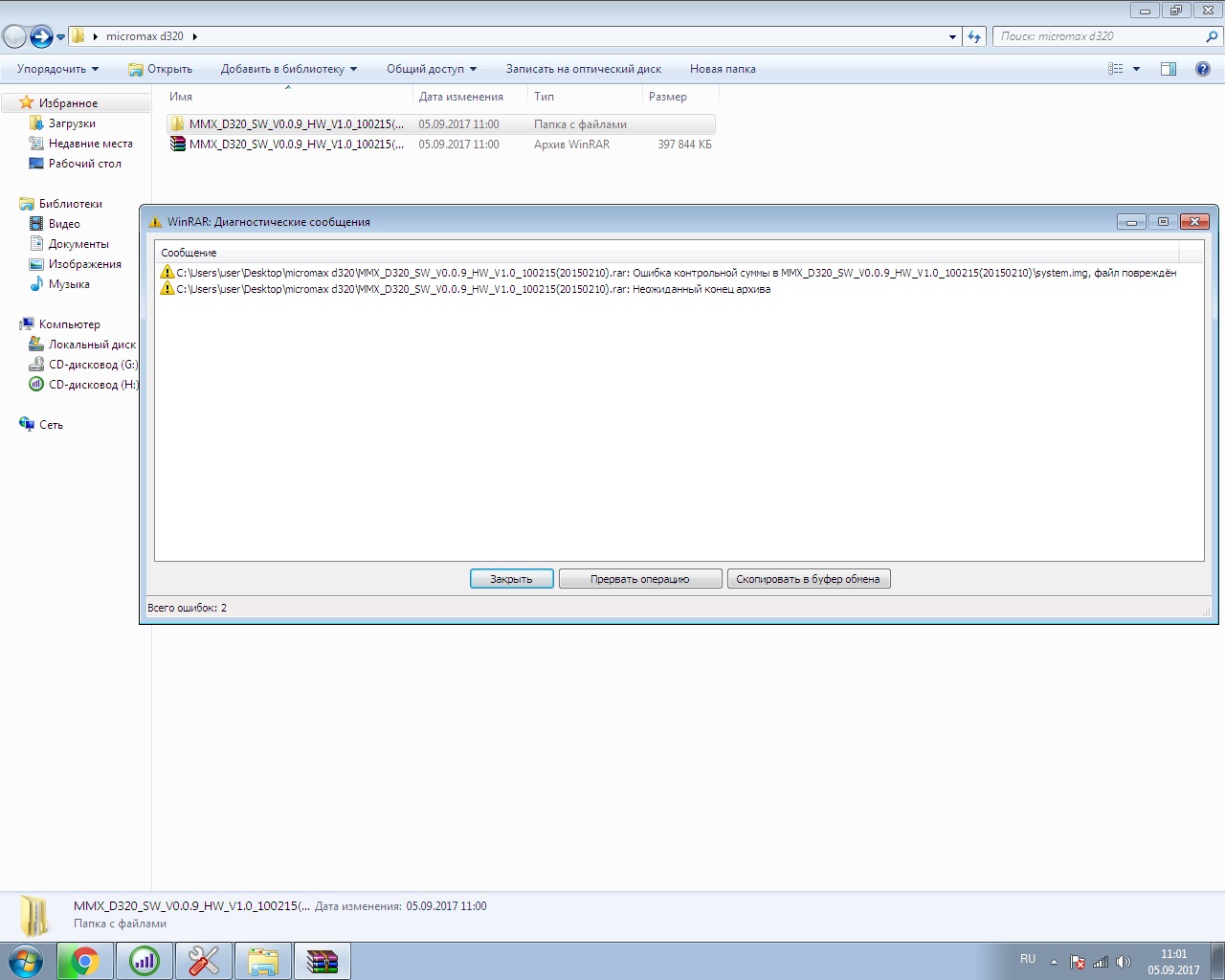Expand the view options dropdown arrow
This screenshot has width=1225, height=980.
pos(1136,69)
